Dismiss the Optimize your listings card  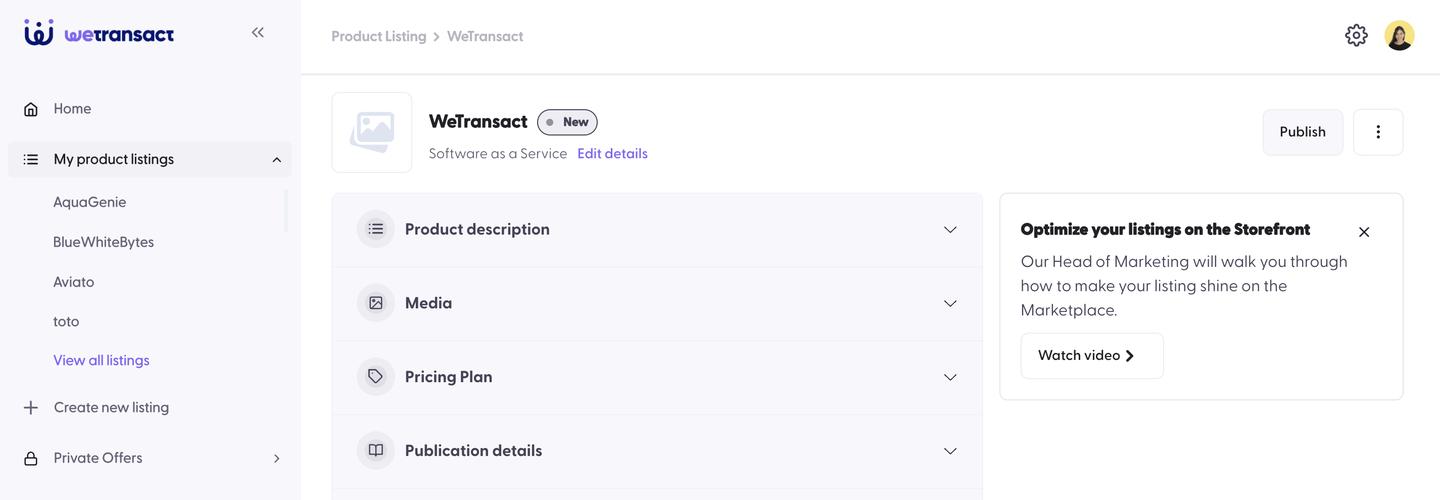[x=1364, y=232]
